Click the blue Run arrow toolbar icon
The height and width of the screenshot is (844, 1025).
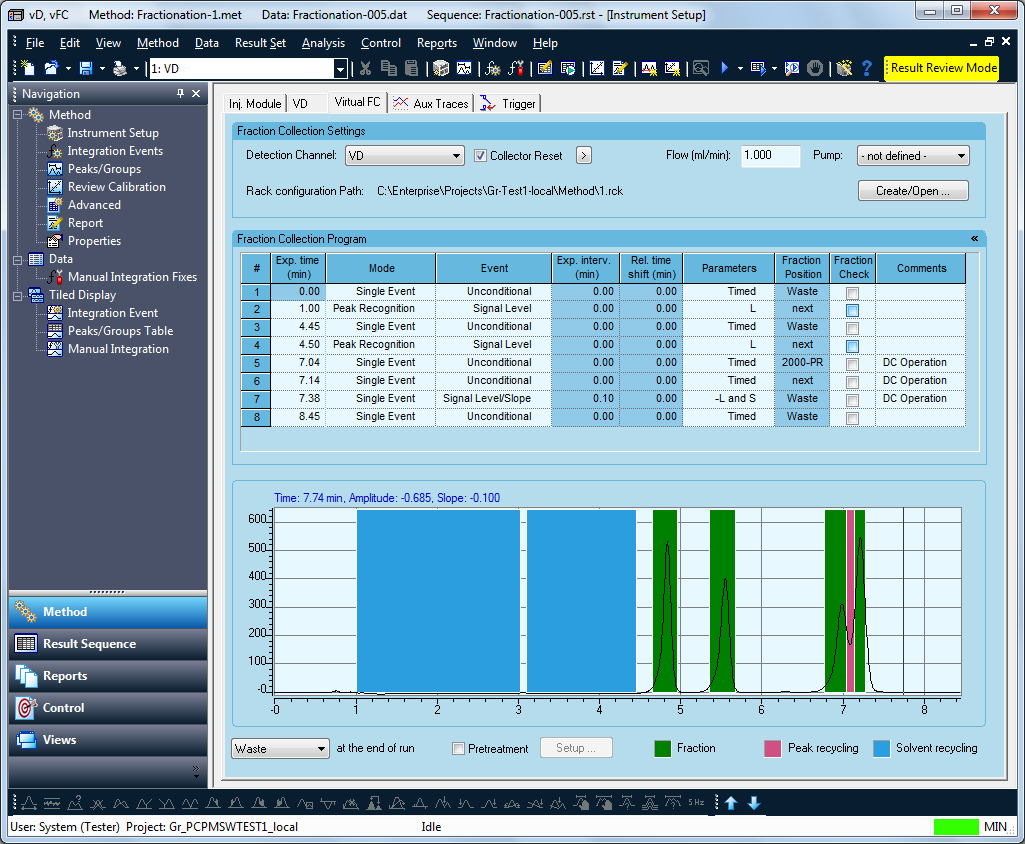click(x=723, y=68)
